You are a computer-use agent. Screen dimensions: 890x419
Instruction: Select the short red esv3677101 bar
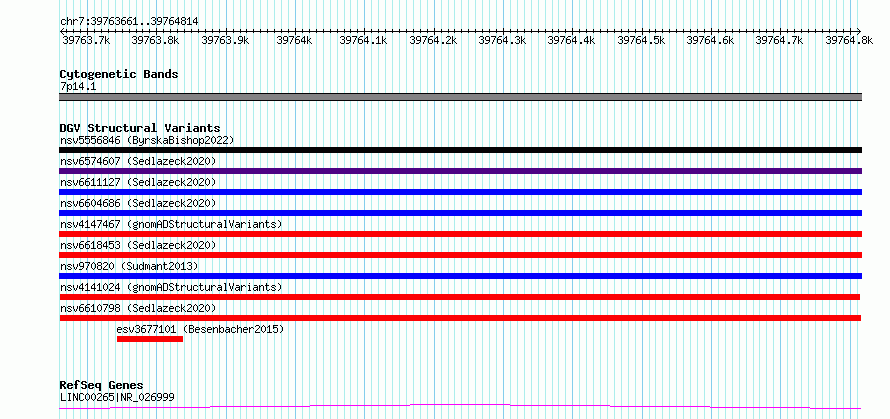(x=150, y=339)
